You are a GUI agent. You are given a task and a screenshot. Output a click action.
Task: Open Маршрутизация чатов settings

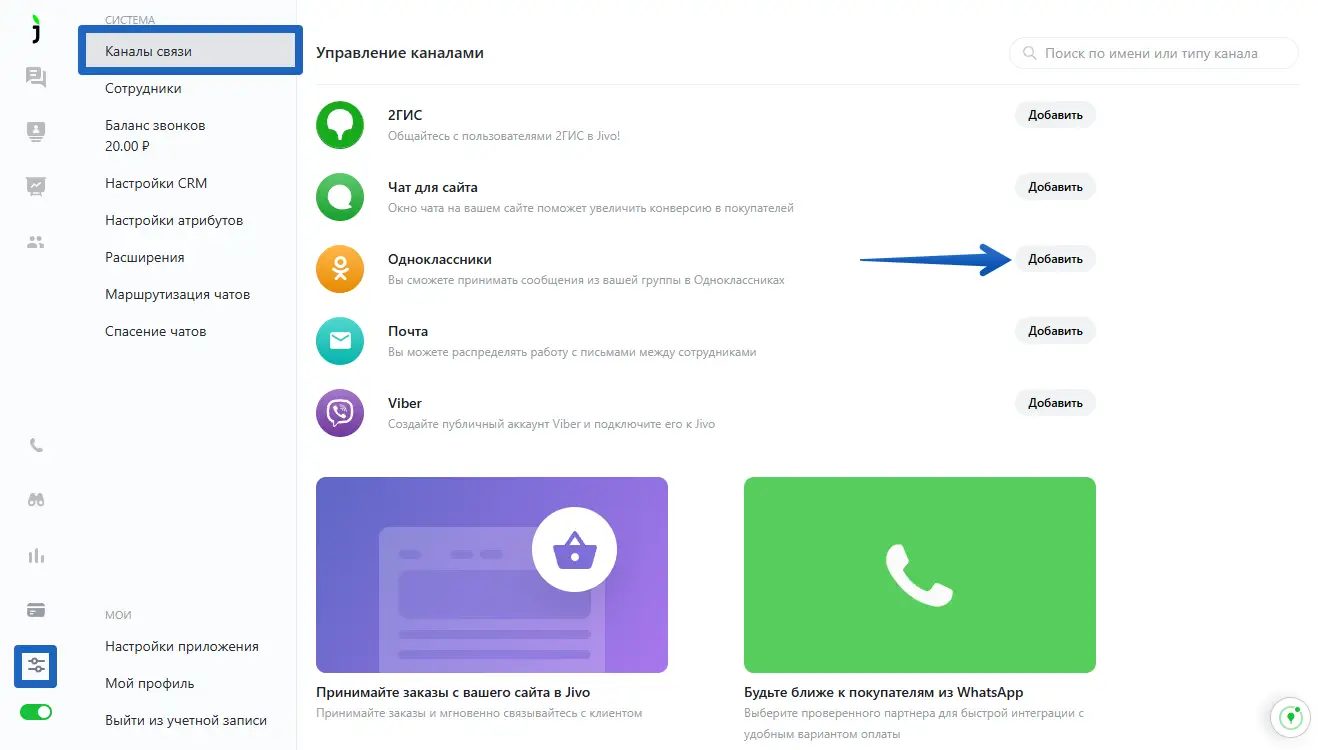177,294
